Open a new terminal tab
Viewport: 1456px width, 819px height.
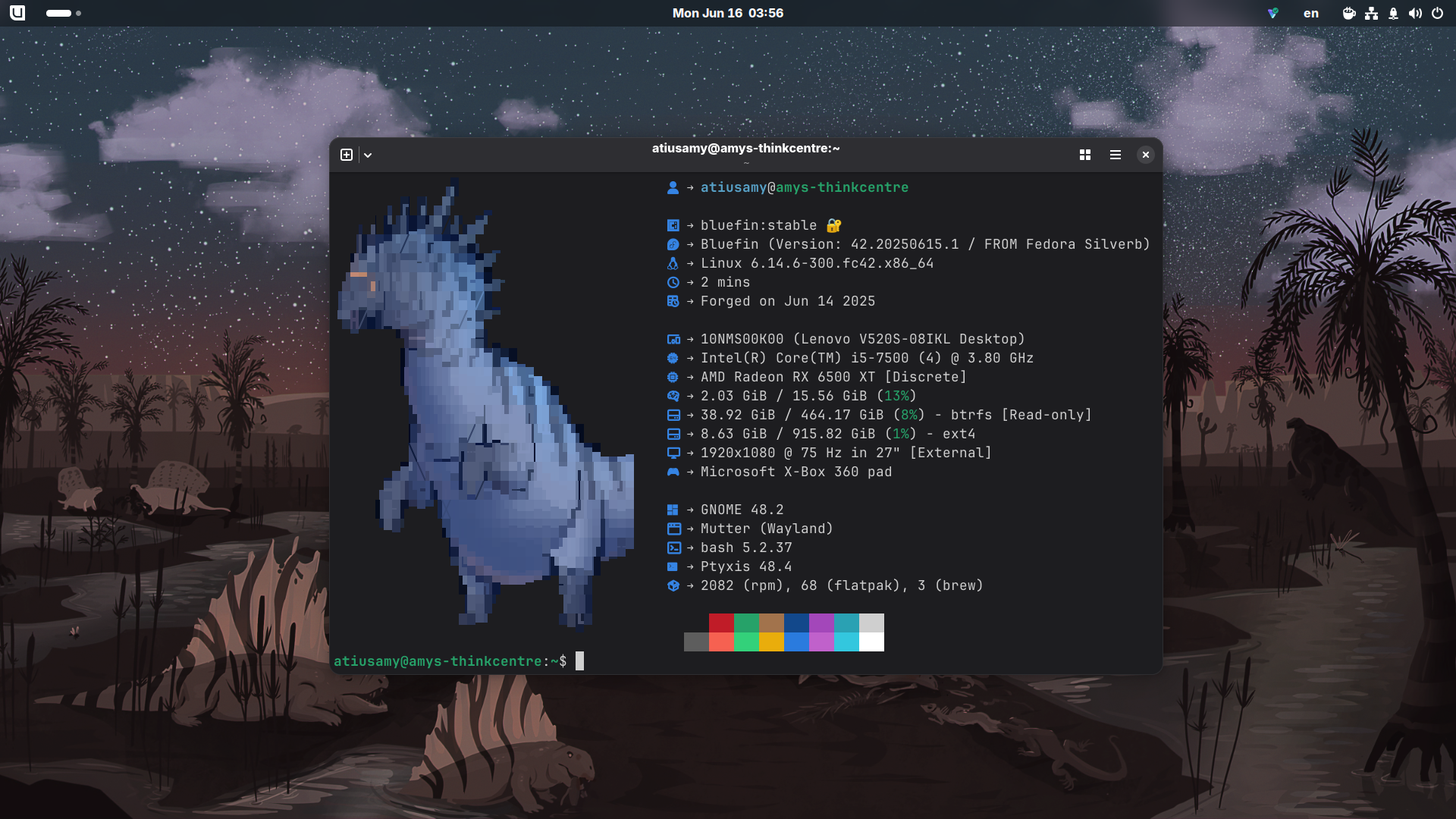pyautogui.click(x=347, y=155)
